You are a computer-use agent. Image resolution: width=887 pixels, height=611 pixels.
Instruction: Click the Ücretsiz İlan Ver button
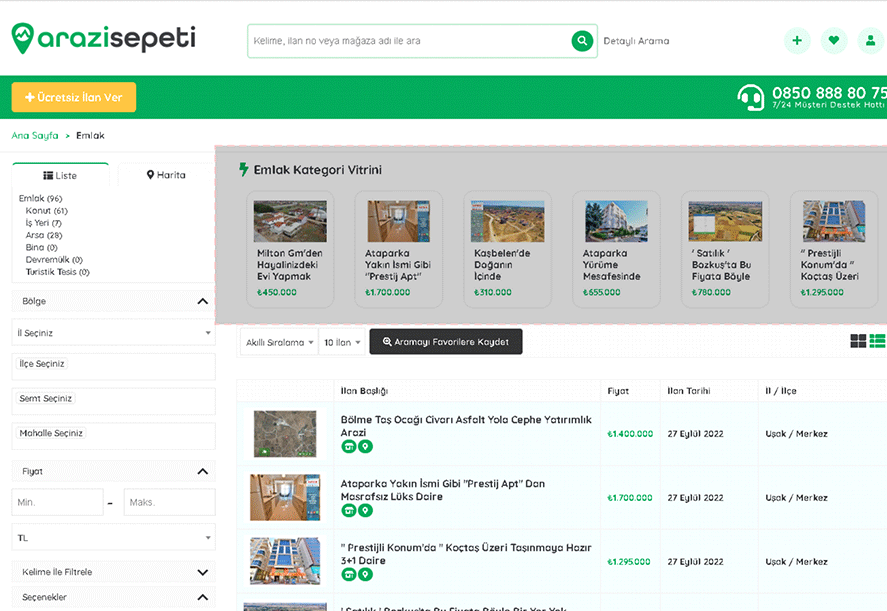pyautogui.click(x=73, y=97)
